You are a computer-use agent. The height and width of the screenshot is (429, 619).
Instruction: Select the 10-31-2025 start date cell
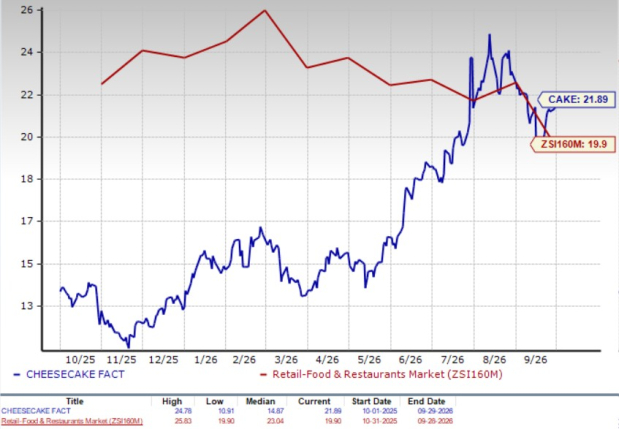point(380,421)
